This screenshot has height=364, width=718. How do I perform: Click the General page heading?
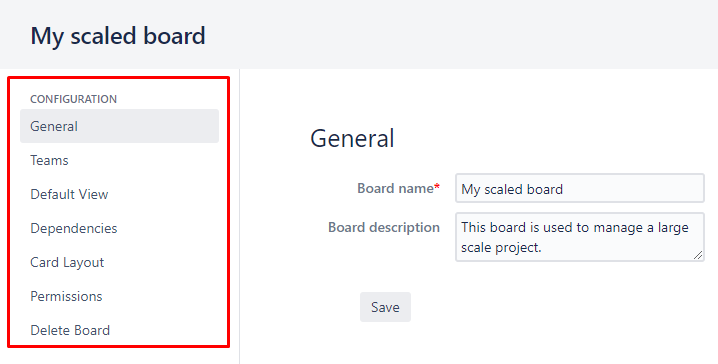[x=352, y=138]
